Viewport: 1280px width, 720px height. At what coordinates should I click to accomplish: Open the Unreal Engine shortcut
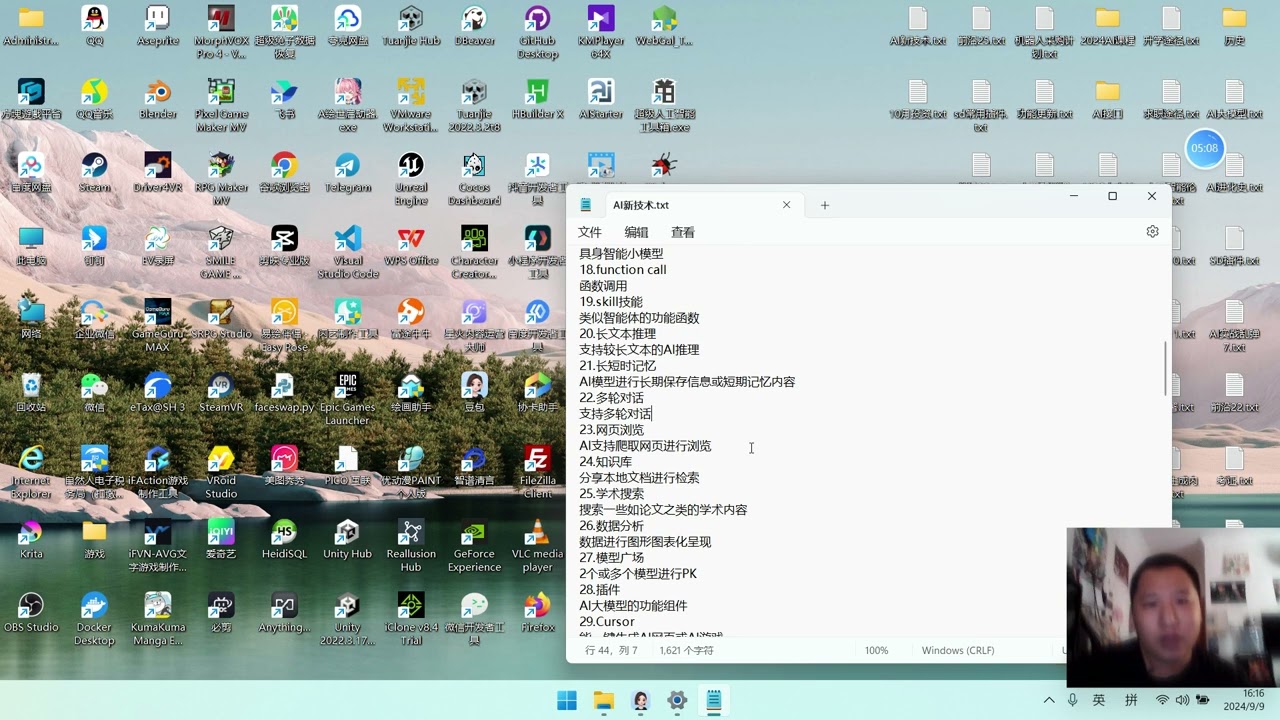411,178
